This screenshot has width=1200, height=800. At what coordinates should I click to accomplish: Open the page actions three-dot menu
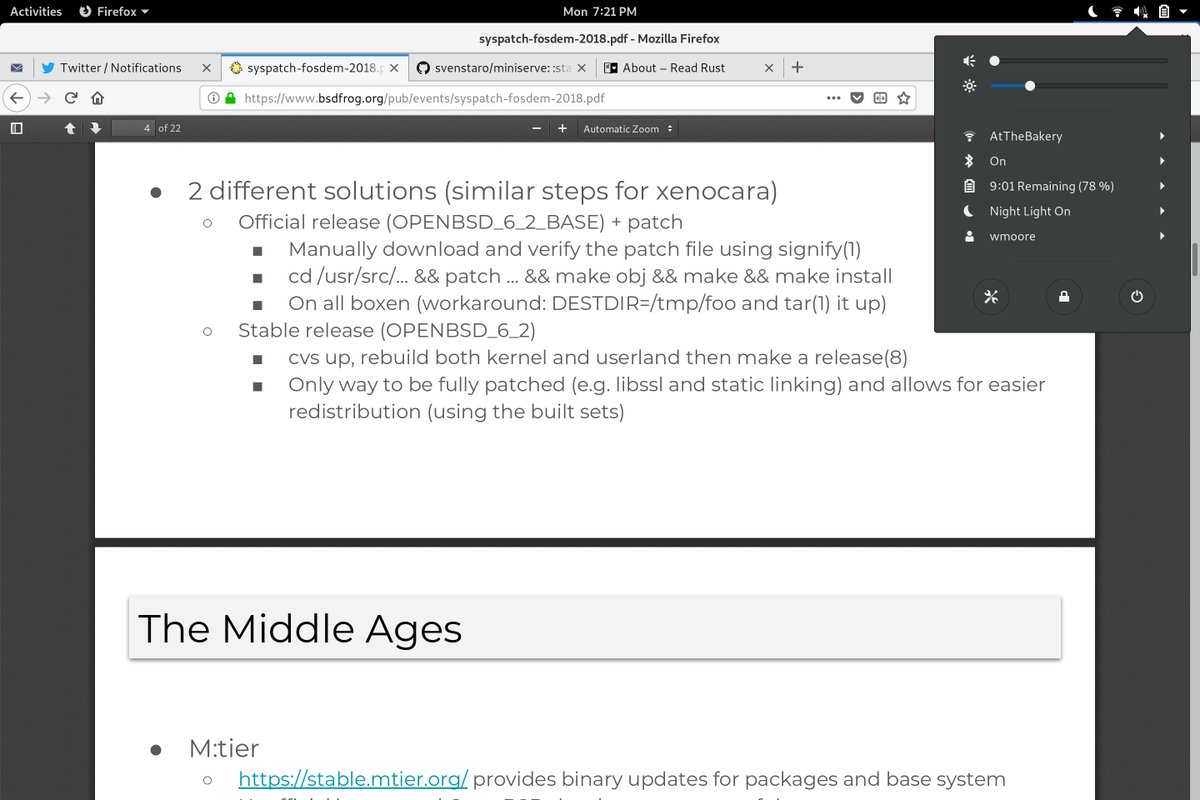[x=834, y=98]
